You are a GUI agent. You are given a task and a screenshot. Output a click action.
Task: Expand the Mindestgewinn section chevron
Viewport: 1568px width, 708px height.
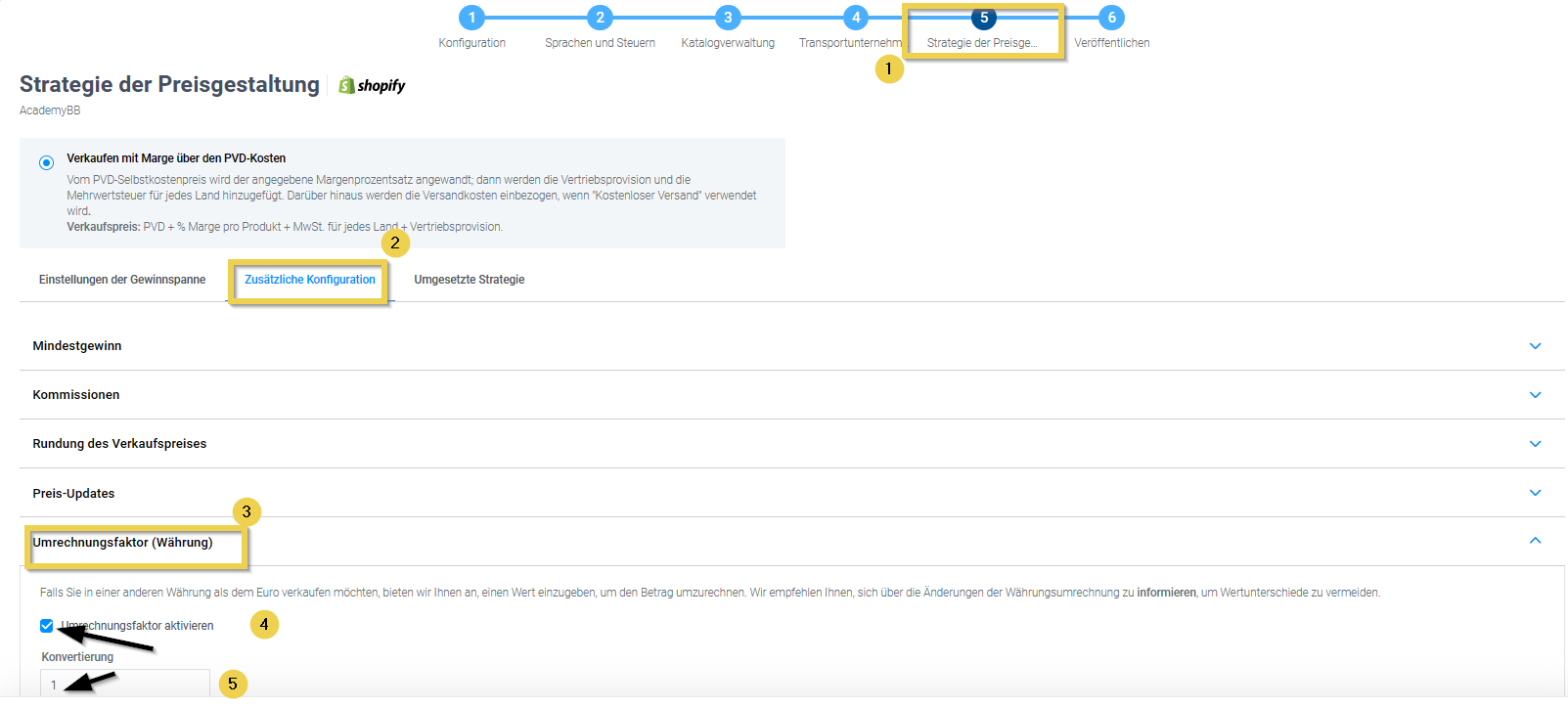point(1535,346)
